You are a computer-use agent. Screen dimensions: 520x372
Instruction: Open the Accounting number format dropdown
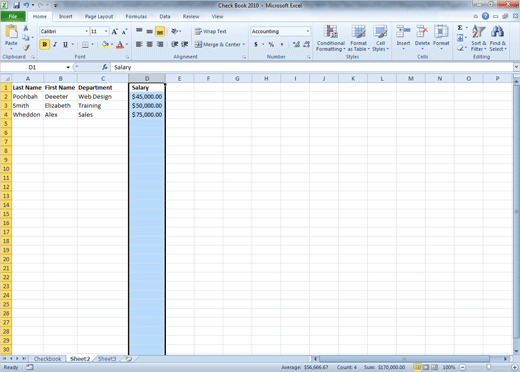point(307,31)
